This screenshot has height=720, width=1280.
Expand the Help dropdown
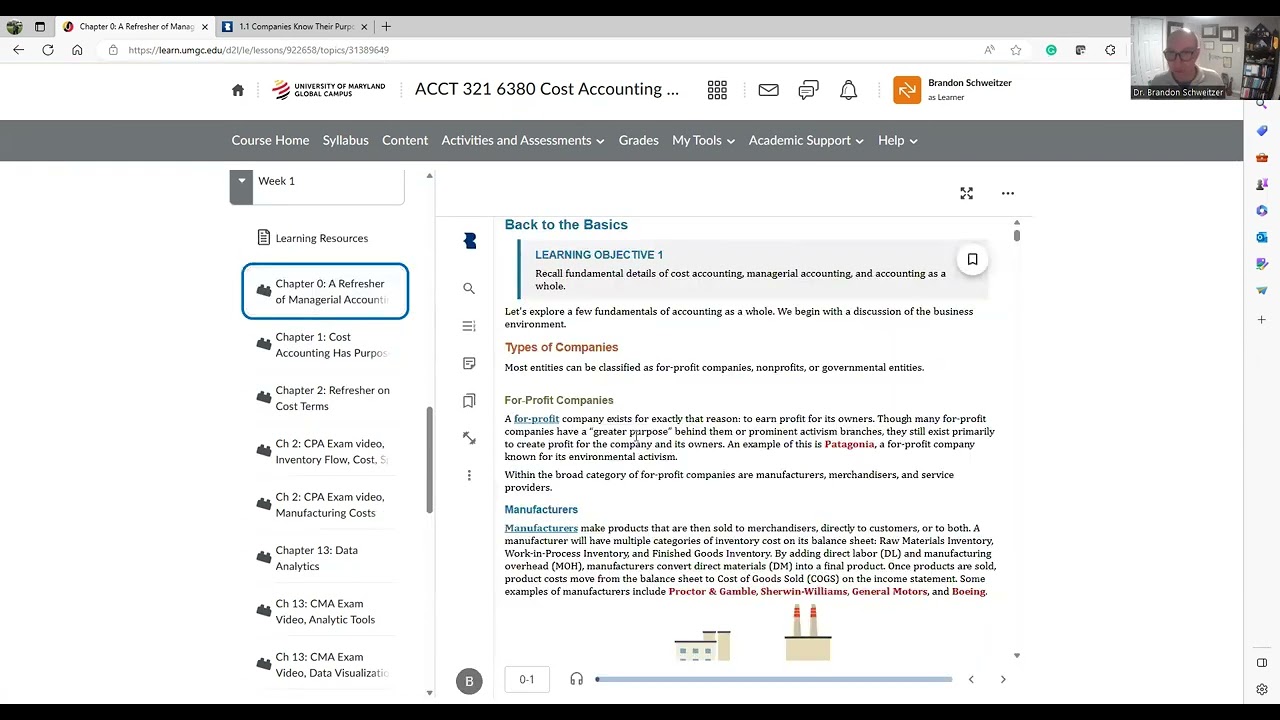[x=898, y=141]
